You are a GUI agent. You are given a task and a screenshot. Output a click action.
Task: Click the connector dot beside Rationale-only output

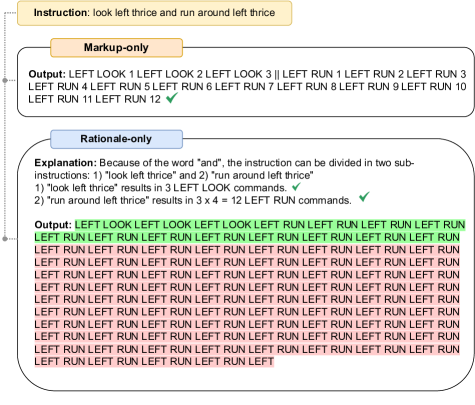[x=5, y=239]
